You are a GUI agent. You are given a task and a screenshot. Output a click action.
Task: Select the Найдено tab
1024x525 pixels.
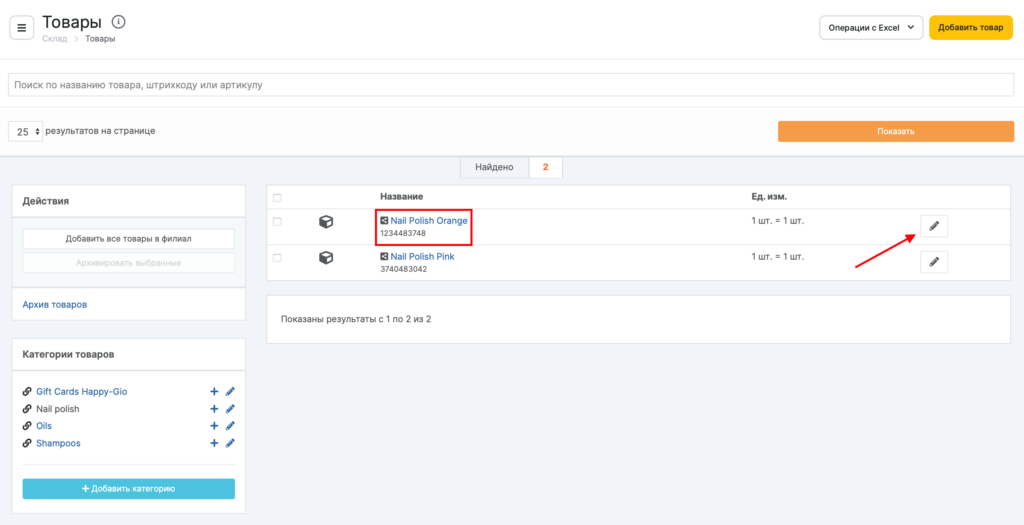(494, 167)
